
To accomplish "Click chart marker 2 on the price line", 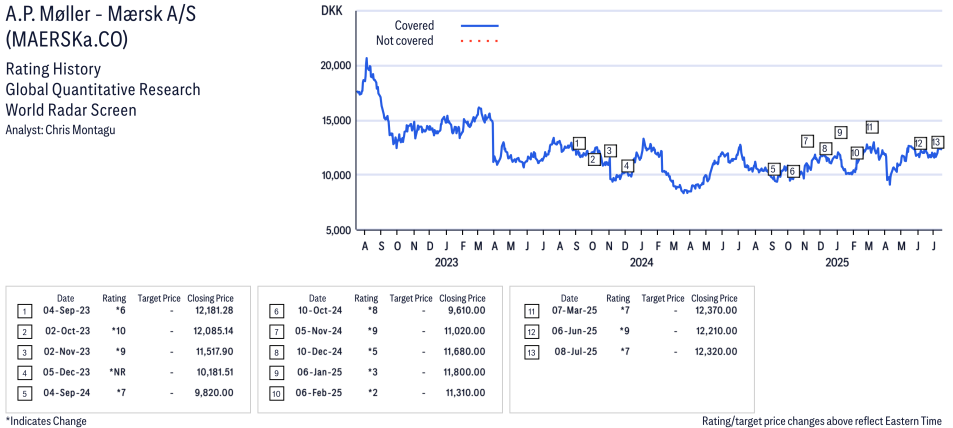I will 594,160.
